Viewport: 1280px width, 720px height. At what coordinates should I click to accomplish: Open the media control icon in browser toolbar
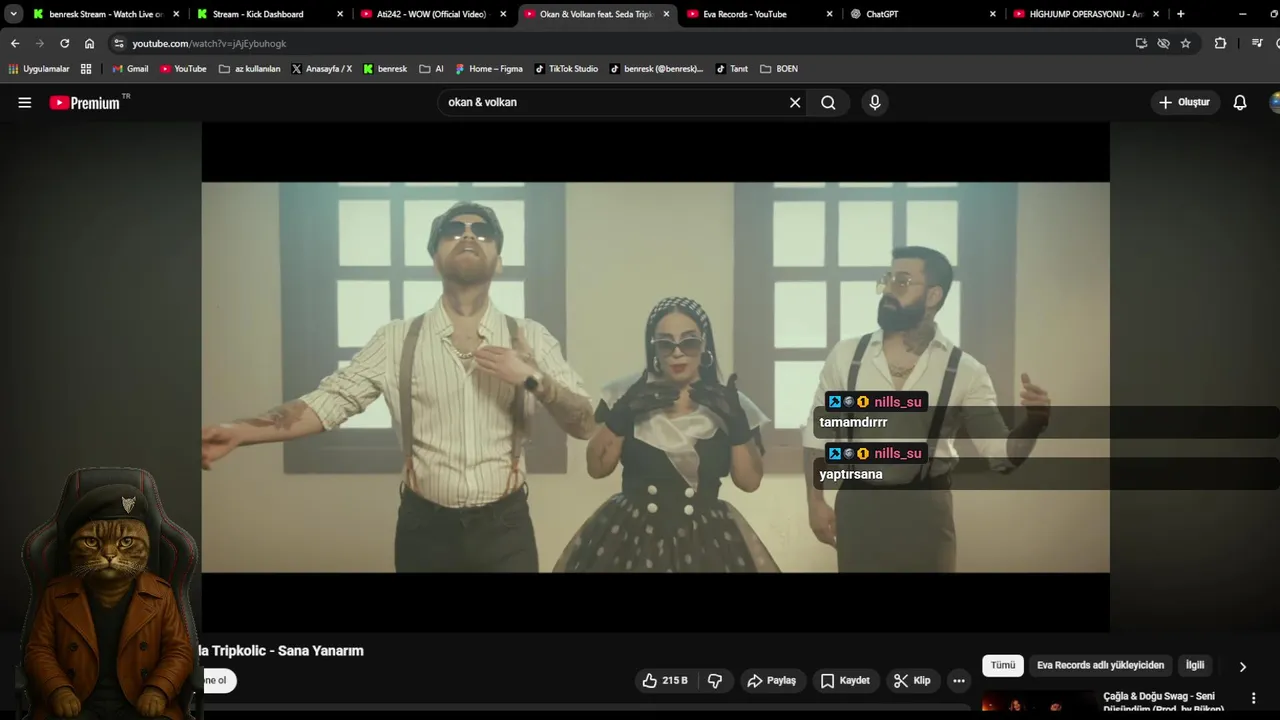pos(1257,43)
